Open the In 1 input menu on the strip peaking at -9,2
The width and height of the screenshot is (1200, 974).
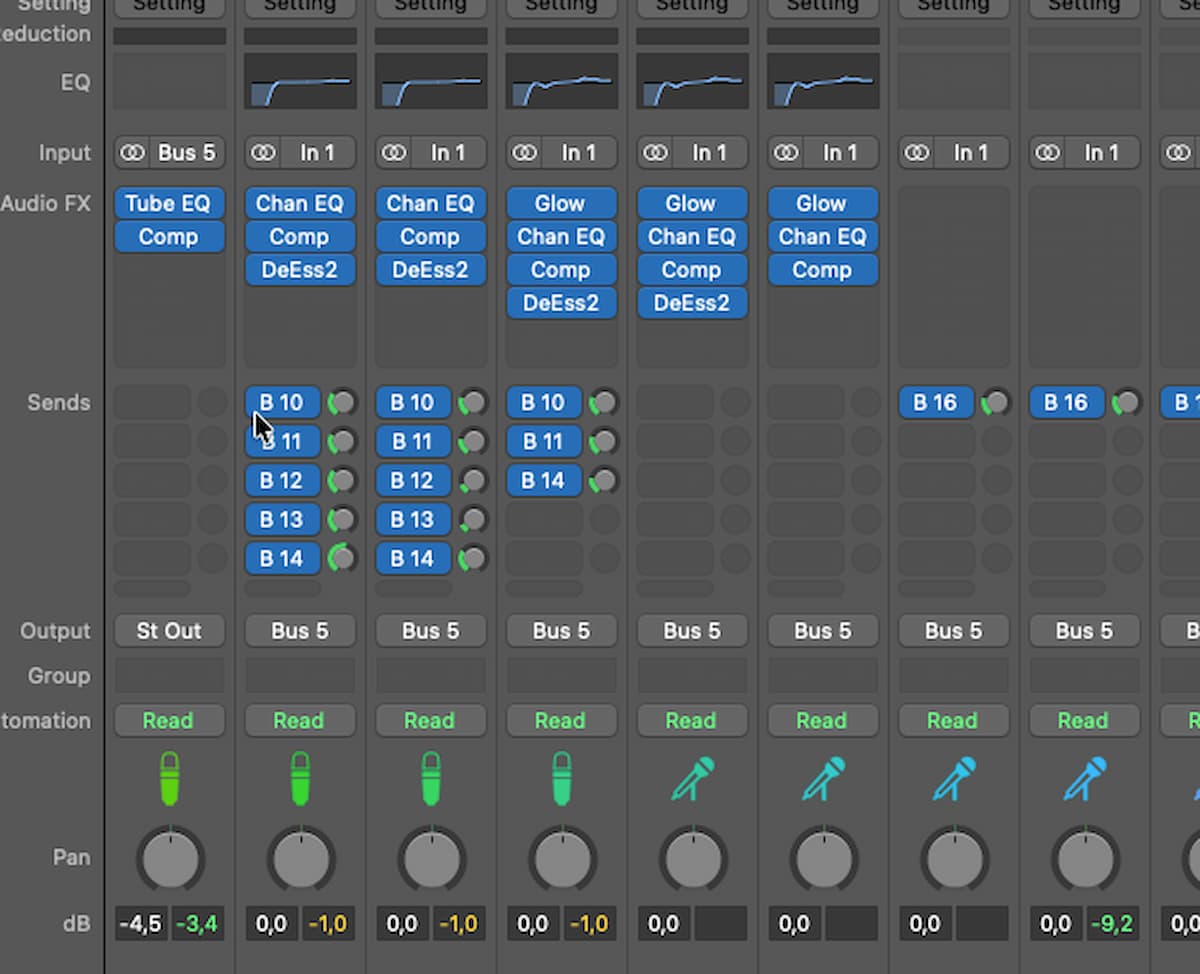[1102, 153]
